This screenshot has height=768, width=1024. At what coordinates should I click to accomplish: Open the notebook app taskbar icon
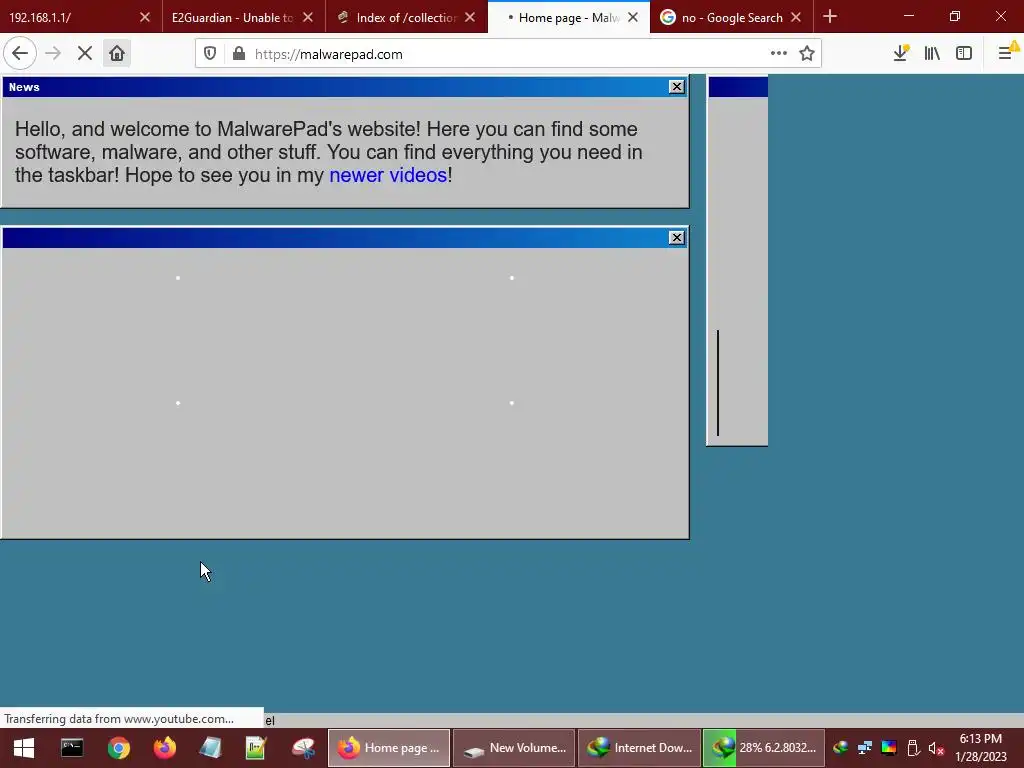tap(210, 748)
